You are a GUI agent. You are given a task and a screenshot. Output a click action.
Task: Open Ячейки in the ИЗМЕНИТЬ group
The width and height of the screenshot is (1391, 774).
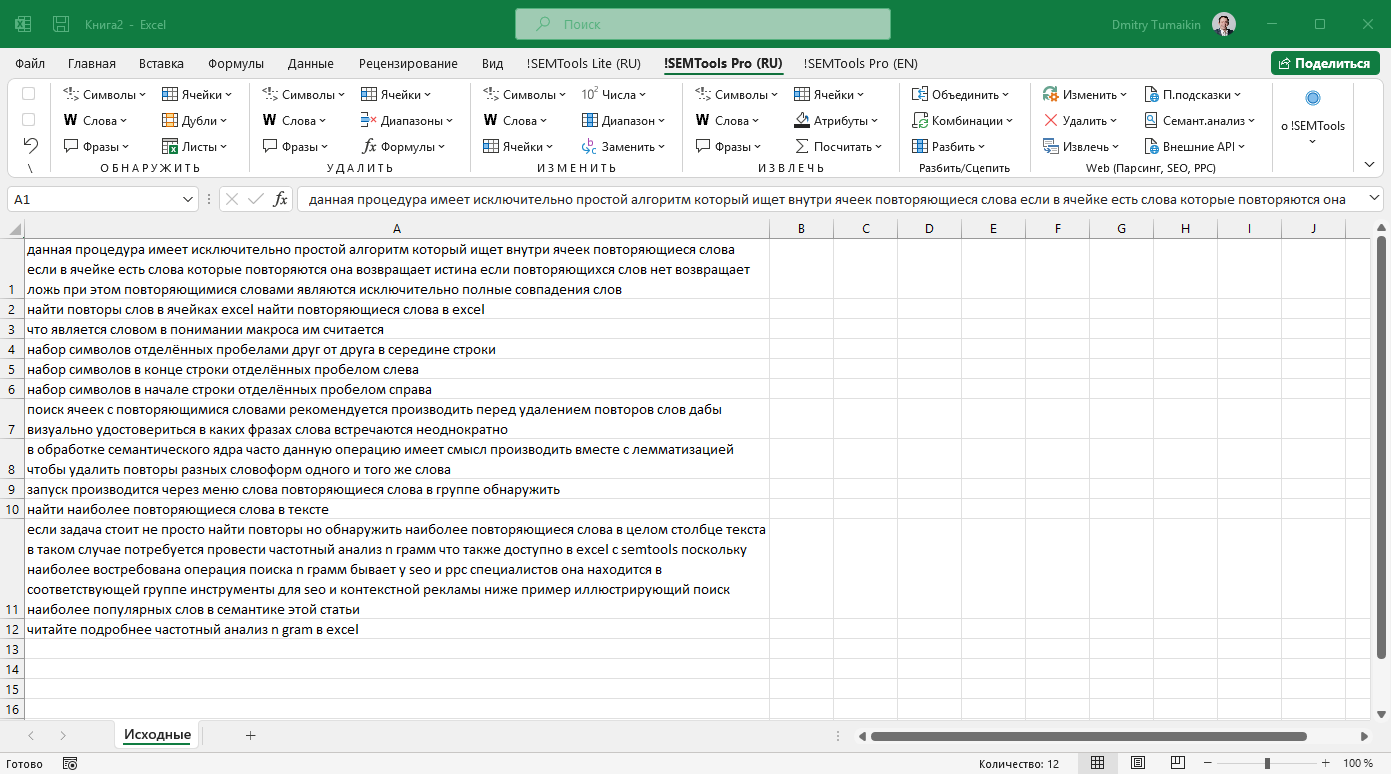click(518, 147)
